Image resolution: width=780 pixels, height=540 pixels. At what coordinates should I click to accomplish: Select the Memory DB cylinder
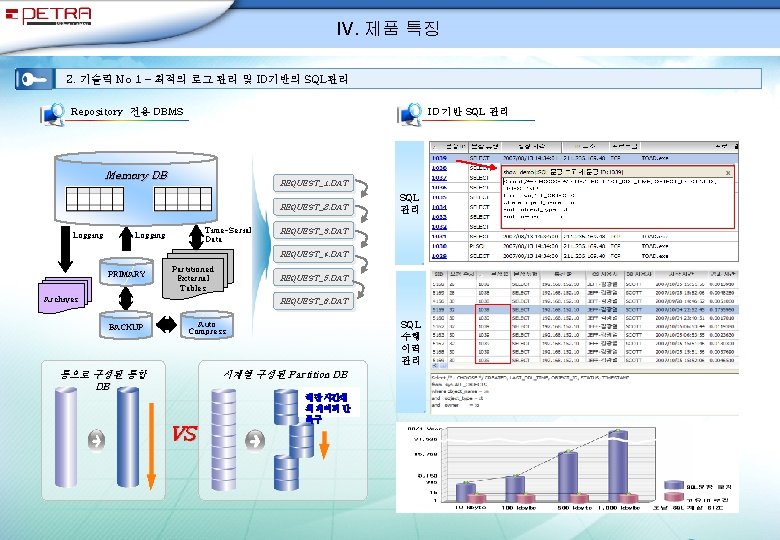click(x=135, y=188)
